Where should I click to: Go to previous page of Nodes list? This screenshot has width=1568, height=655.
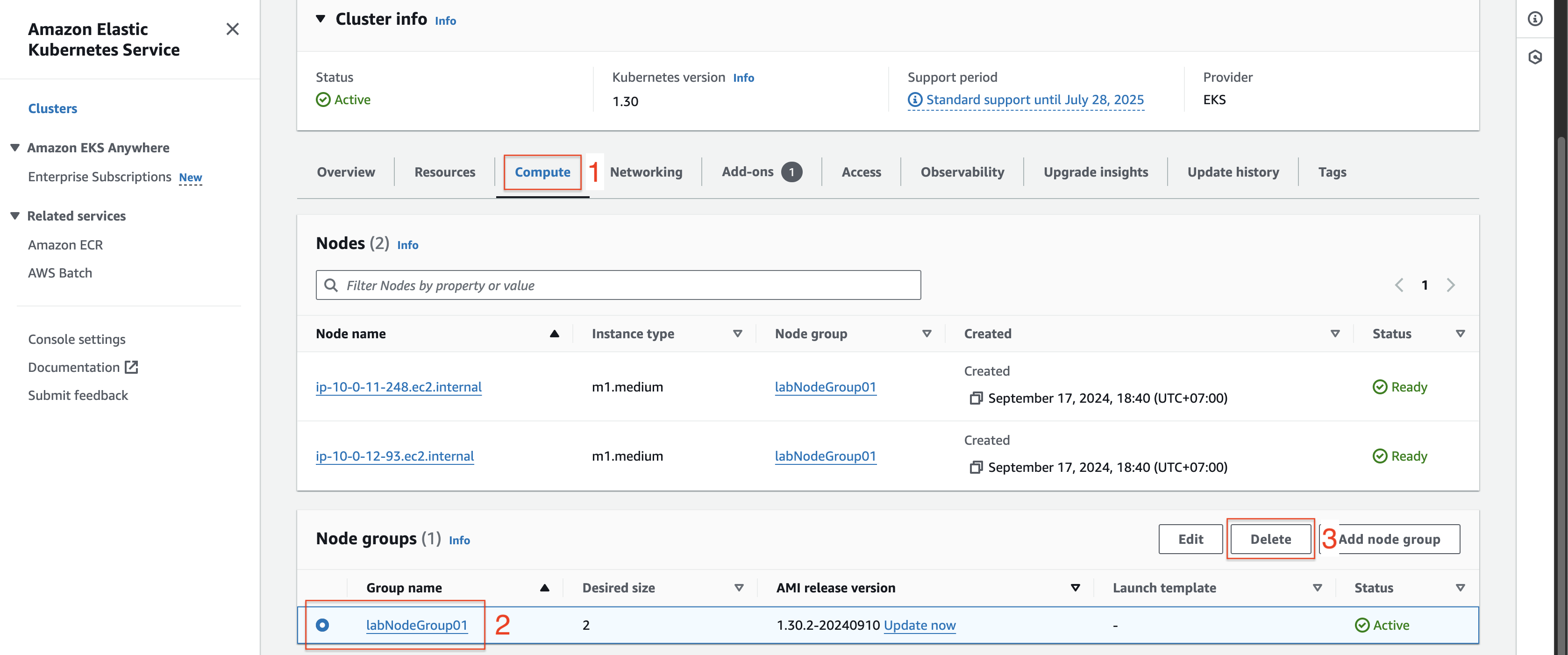point(1399,285)
